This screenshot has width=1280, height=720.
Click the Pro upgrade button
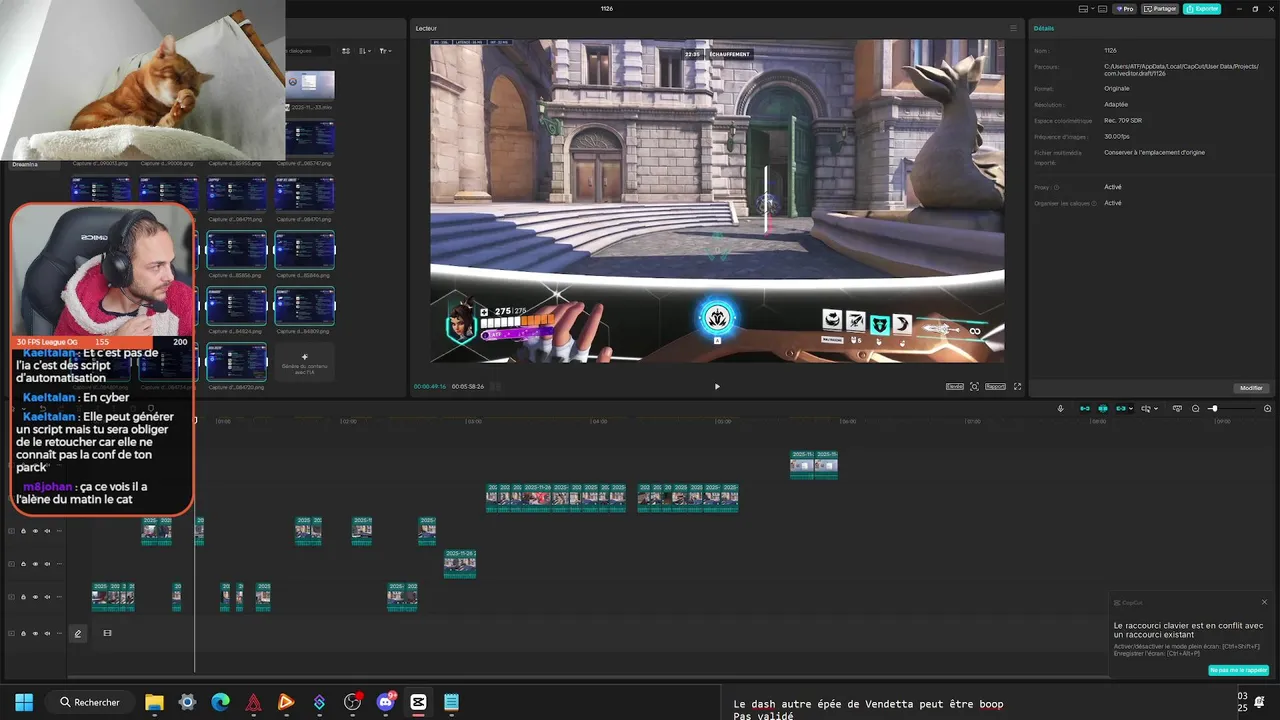1124,9
